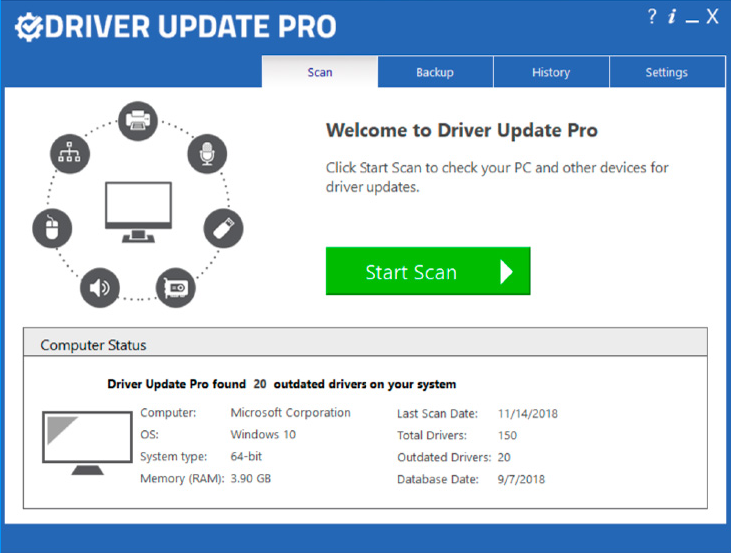The height and width of the screenshot is (553, 731).
Task: Click the '150' total drivers value
Action: tap(507, 435)
